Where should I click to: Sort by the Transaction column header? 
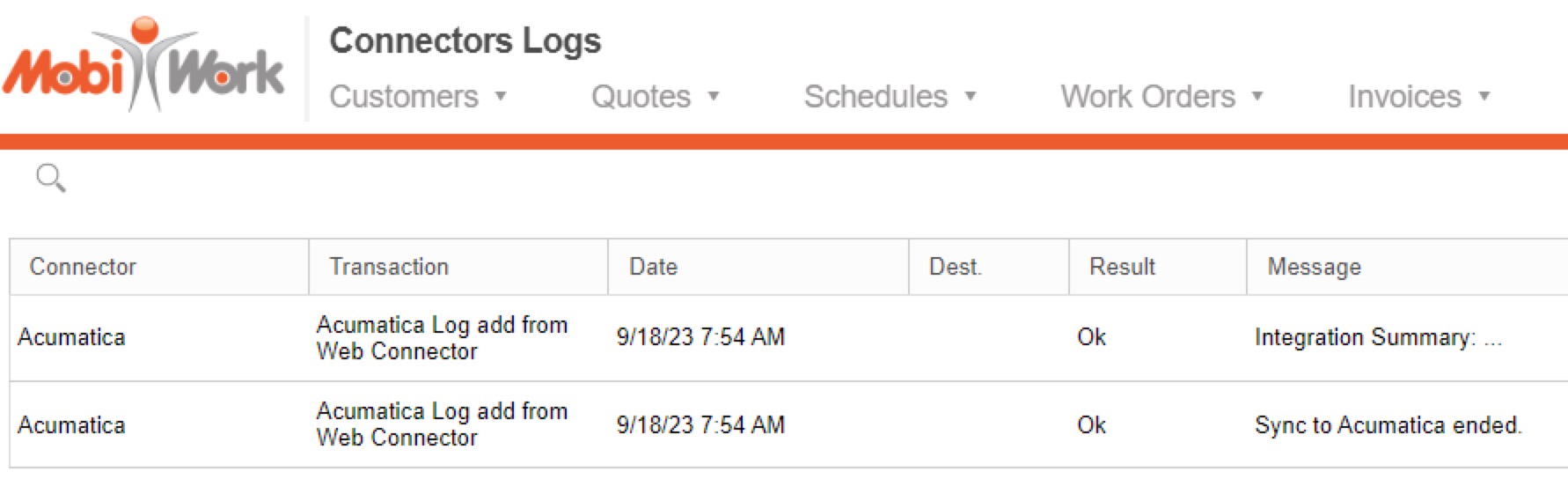(x=389, y=267)
